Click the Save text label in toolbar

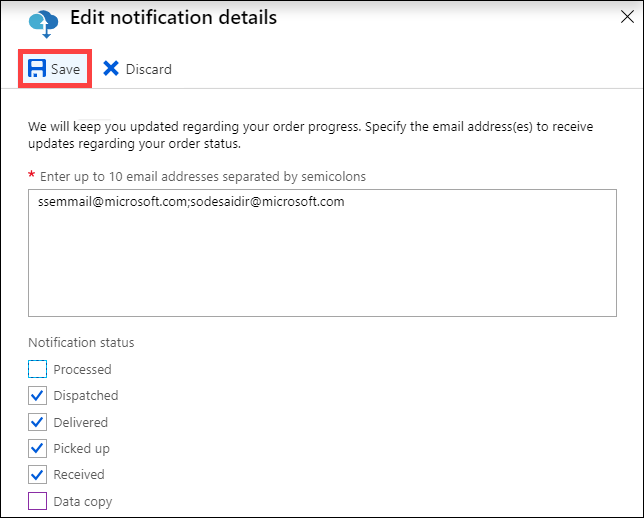click(x=65, y=69)
